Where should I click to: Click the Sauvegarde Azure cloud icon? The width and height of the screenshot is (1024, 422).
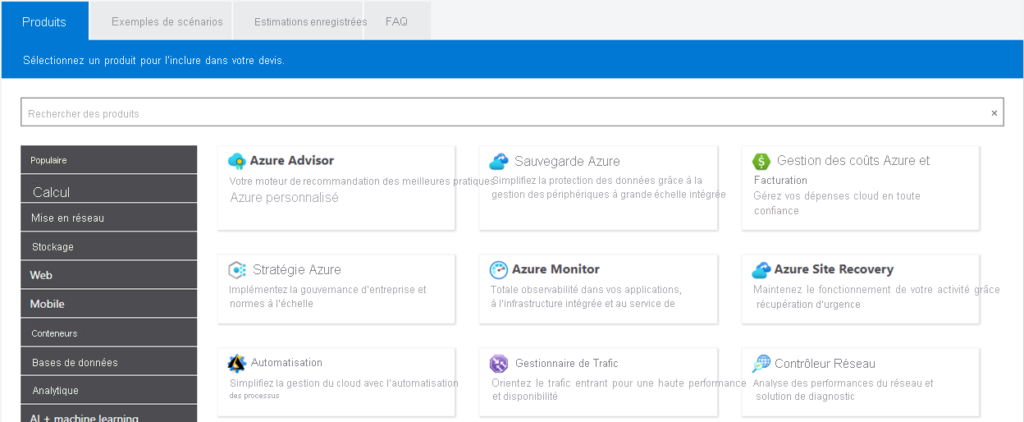point(499,161)
